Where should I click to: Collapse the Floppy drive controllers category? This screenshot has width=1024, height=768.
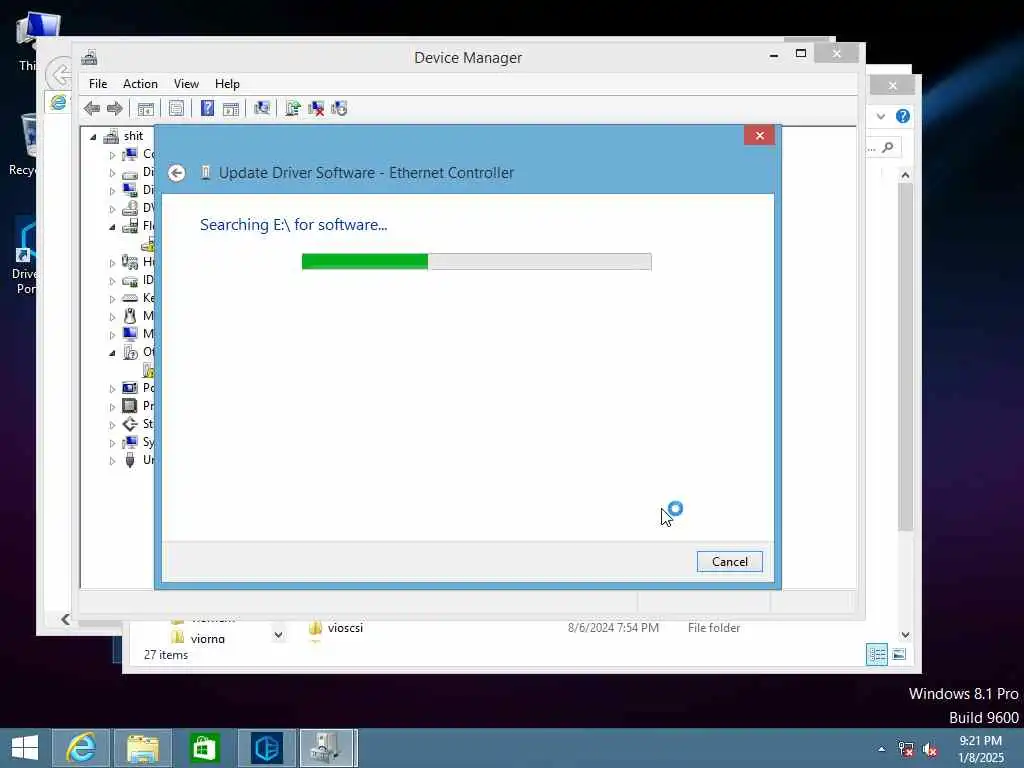(112, 227)
